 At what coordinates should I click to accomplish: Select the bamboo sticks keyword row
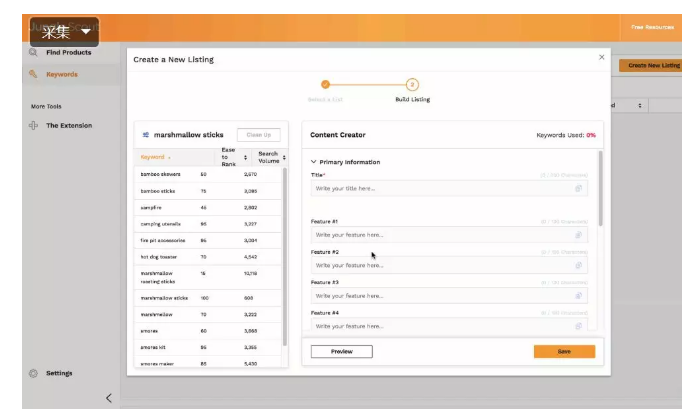[208, 191]
